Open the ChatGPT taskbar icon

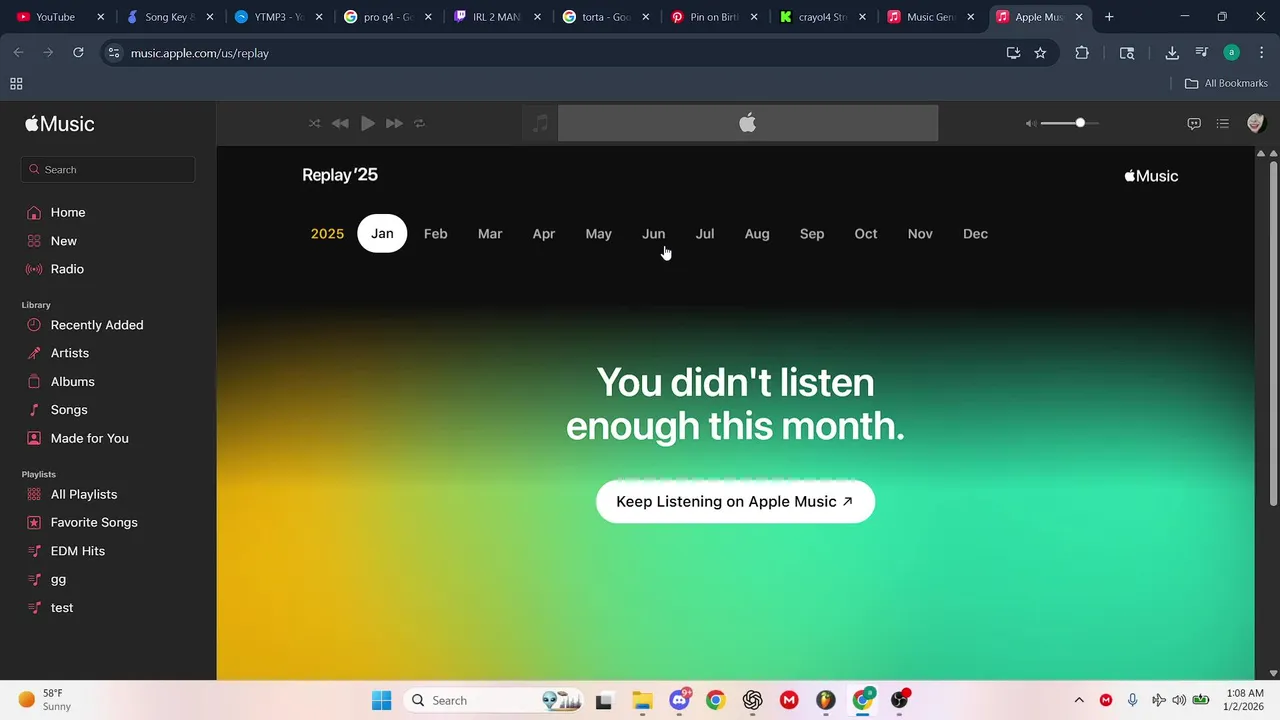click(753, 700)
